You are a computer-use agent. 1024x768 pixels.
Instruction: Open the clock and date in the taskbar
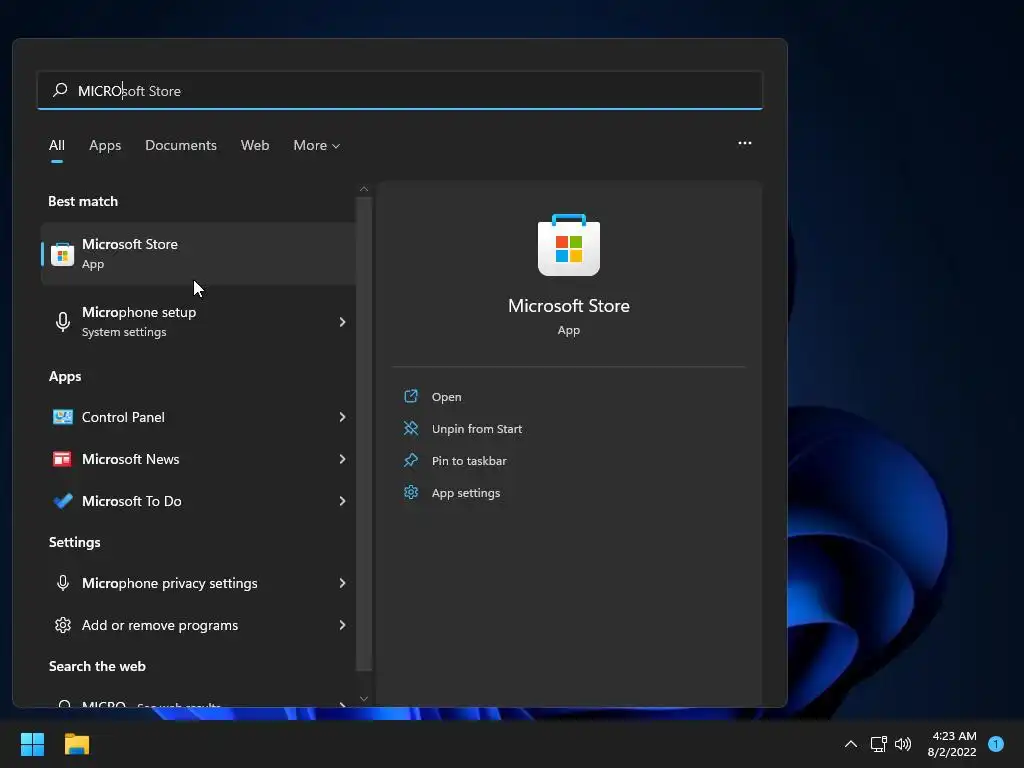click(x=952, y=744)
